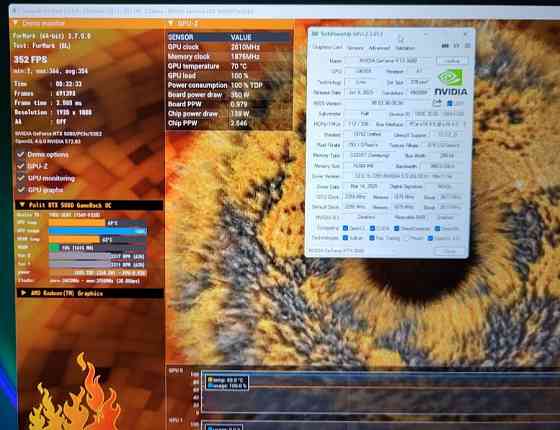Viewport: 560px width, 430px height.
Task: Click the orange VRAM temp bar
Action: point(74,239)
